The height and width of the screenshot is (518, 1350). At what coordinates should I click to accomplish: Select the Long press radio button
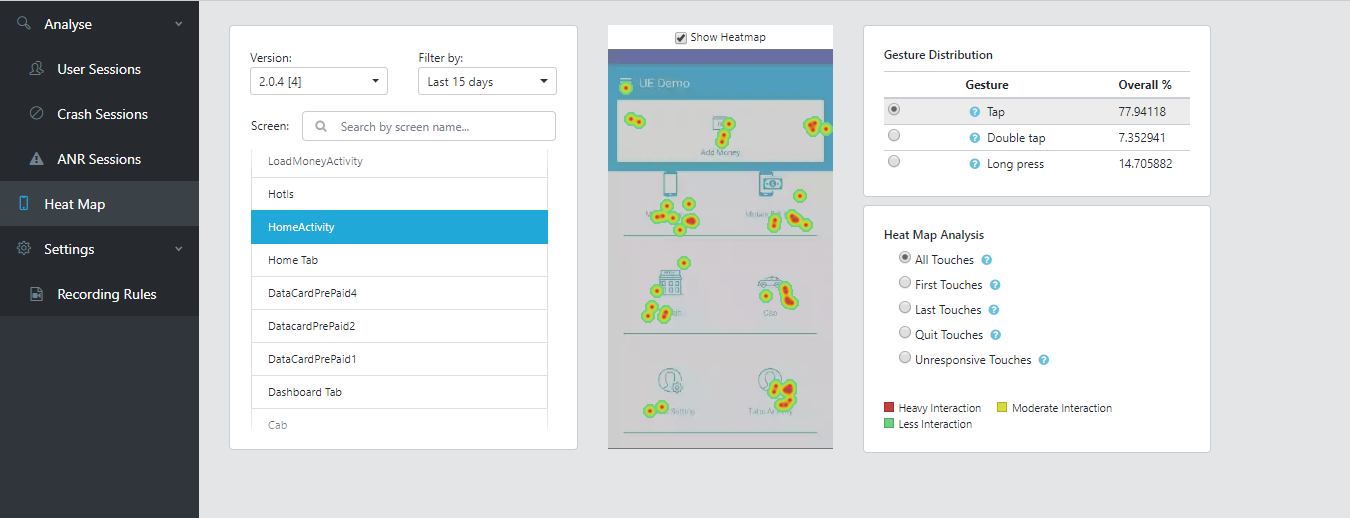point(894,161)
